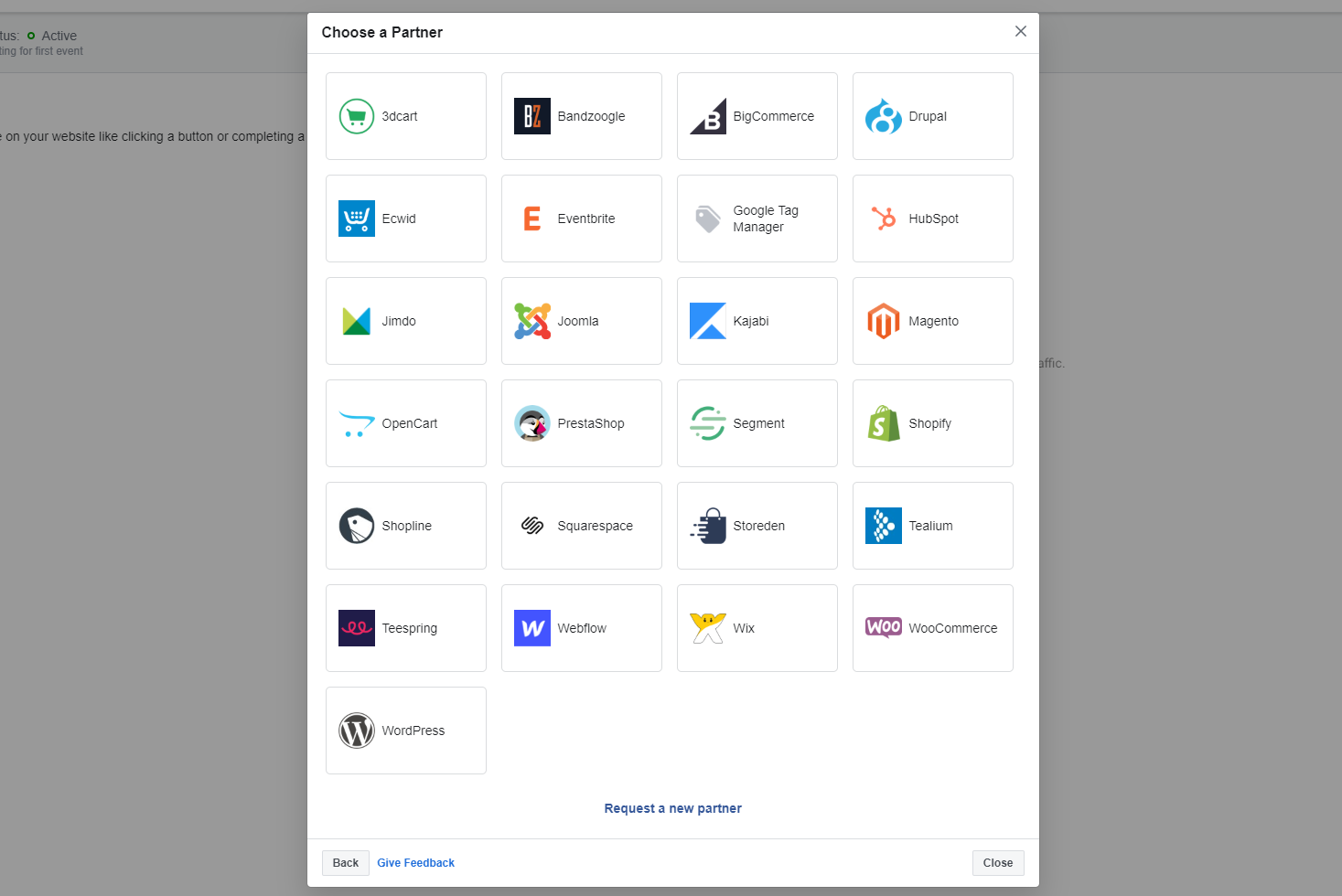Dismiss dialog with the X icon

[1020, 31]
